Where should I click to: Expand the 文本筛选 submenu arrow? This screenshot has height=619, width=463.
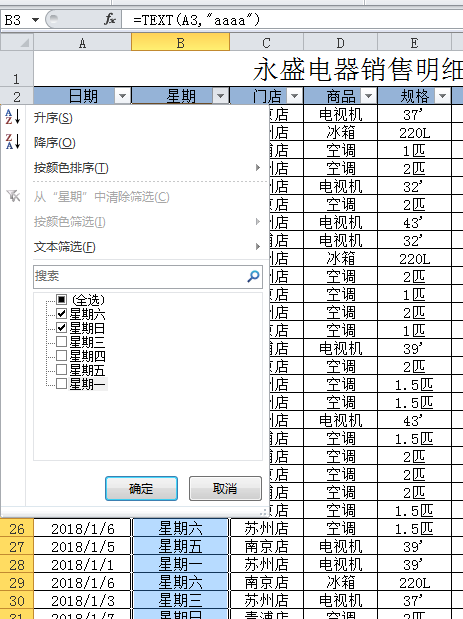coord(258,246)
